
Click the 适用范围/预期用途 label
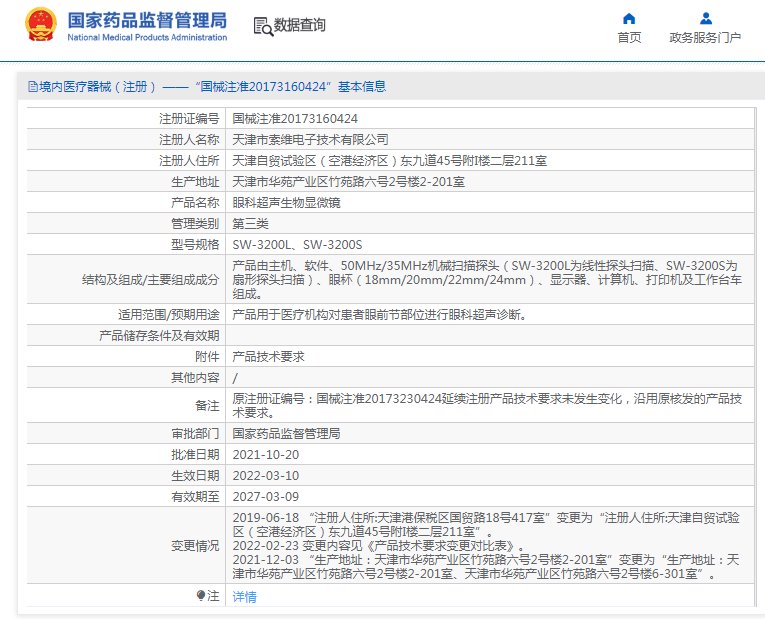[169, 315]
